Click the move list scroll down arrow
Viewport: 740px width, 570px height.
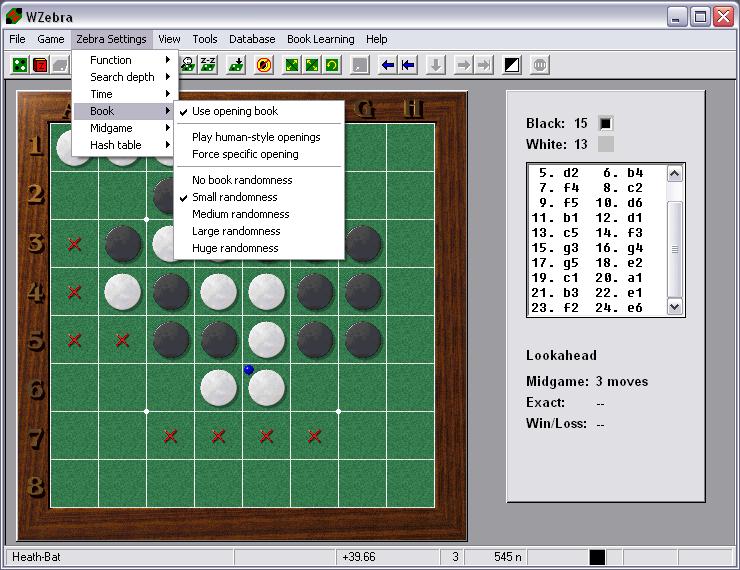pos(675,307)
